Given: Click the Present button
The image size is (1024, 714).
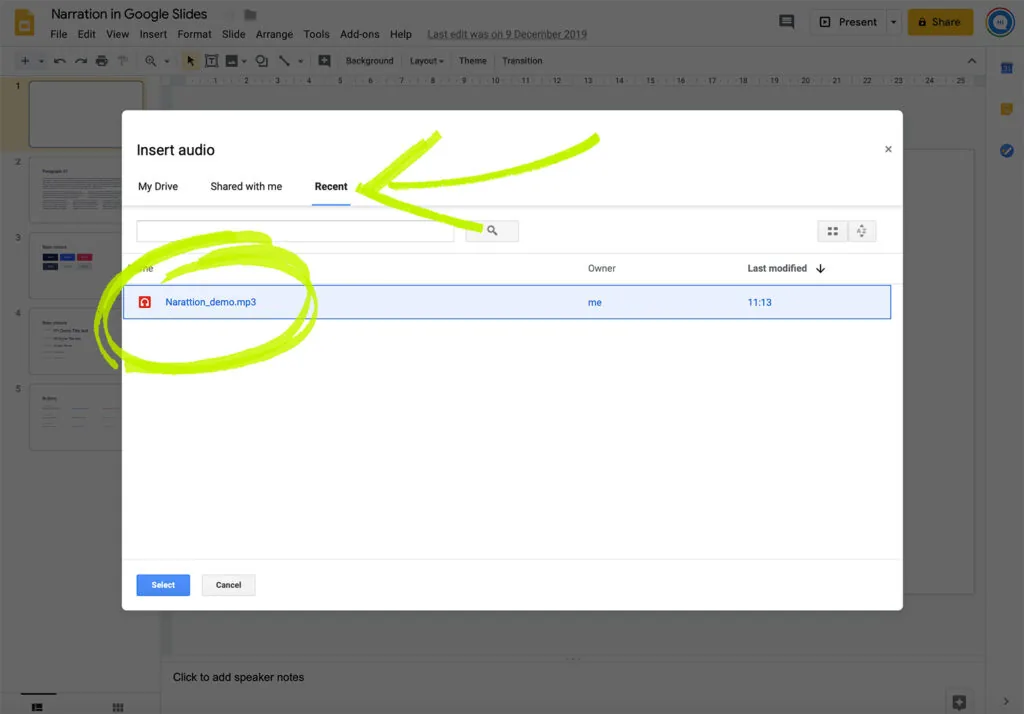Looking at the screenshot, I should pos(848,22).
